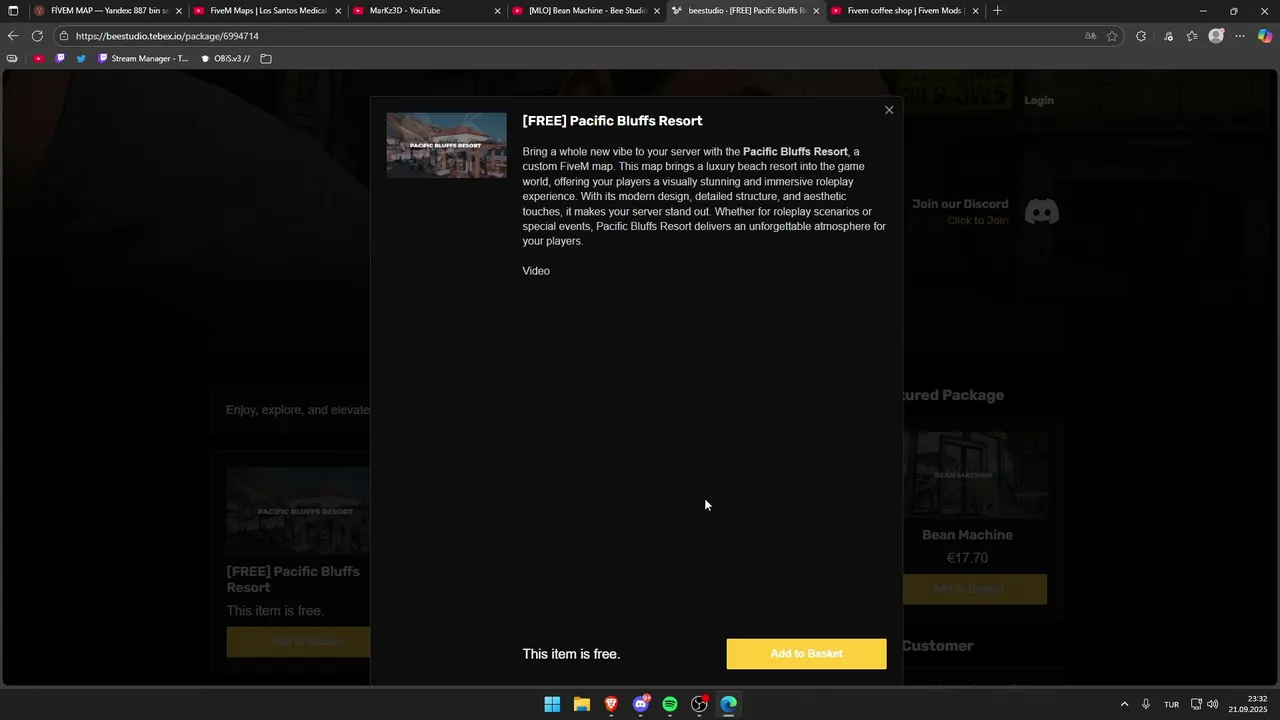The width and height of the screenshot is (1280, 720).
Task: Close the MarKz3D YouTube tab
Action: [x=497, y=11]
